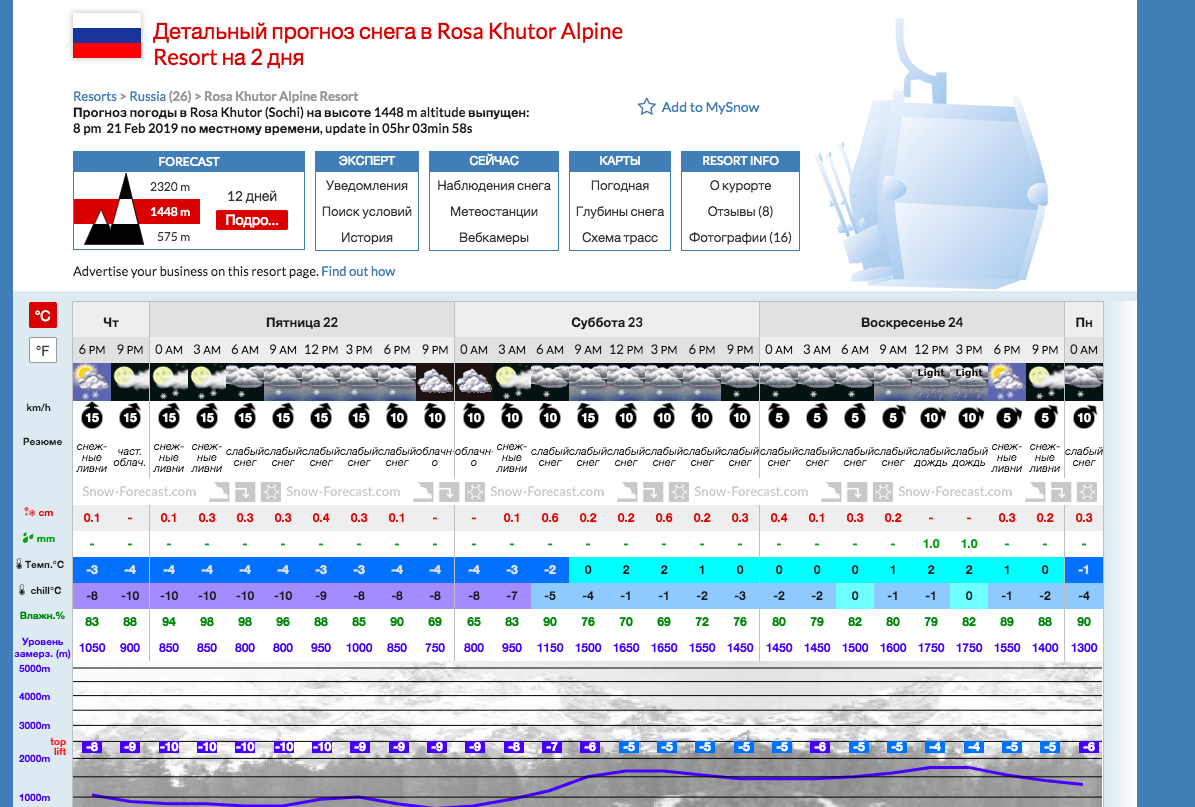
Task: Switch temperature units to Fahrenheit
Action: [43, 351]
